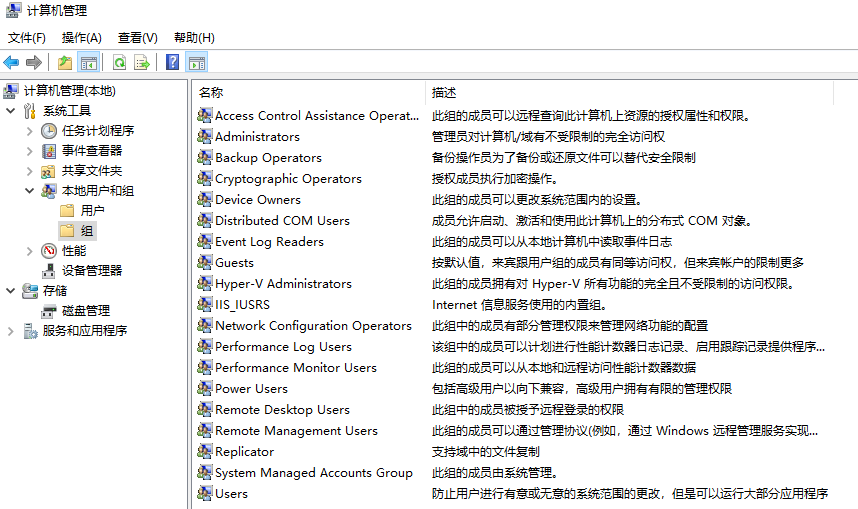Viewport: 858px width, 509px height.
Task: Select the Cryptographic Operators group
Action: [288, 178]
